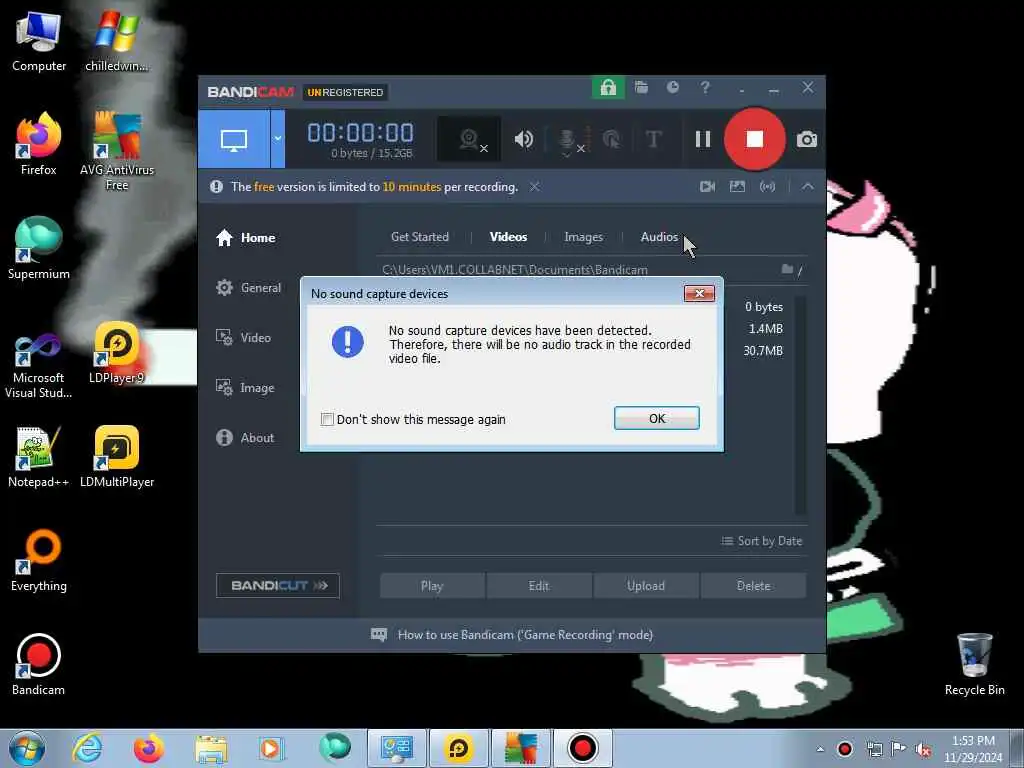Switch to Videos tab
The width and height of the screenshot is (1024, 768).
point(508,237)
